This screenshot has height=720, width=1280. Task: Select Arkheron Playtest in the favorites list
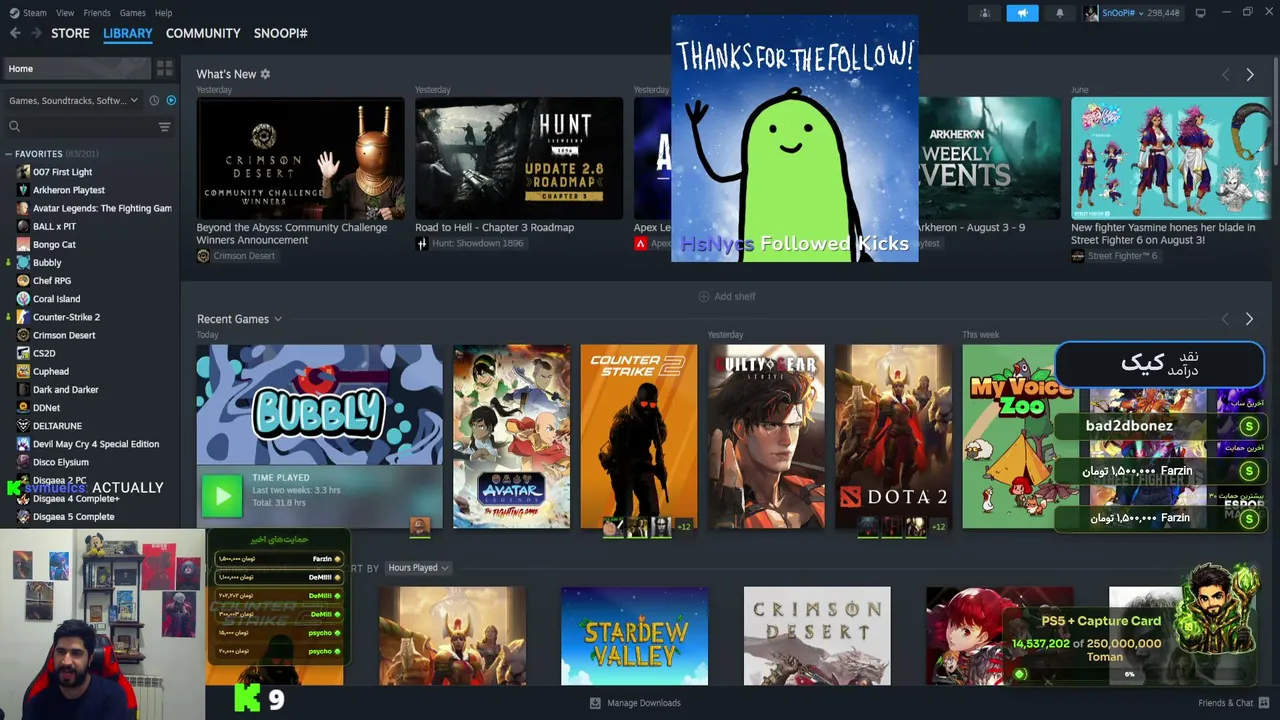tap(69, 190)
